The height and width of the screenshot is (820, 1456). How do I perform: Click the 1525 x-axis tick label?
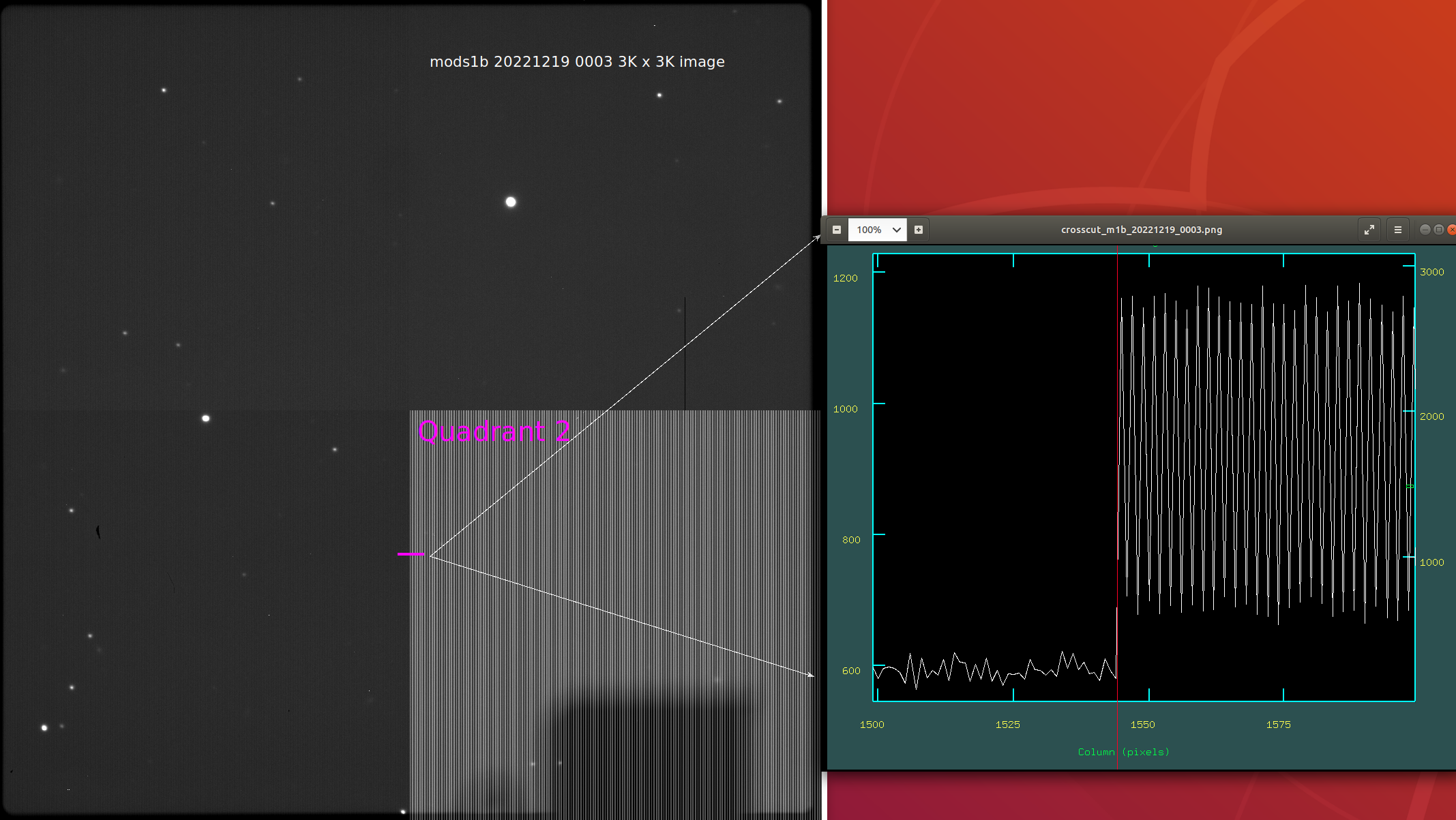point(1007,725)
